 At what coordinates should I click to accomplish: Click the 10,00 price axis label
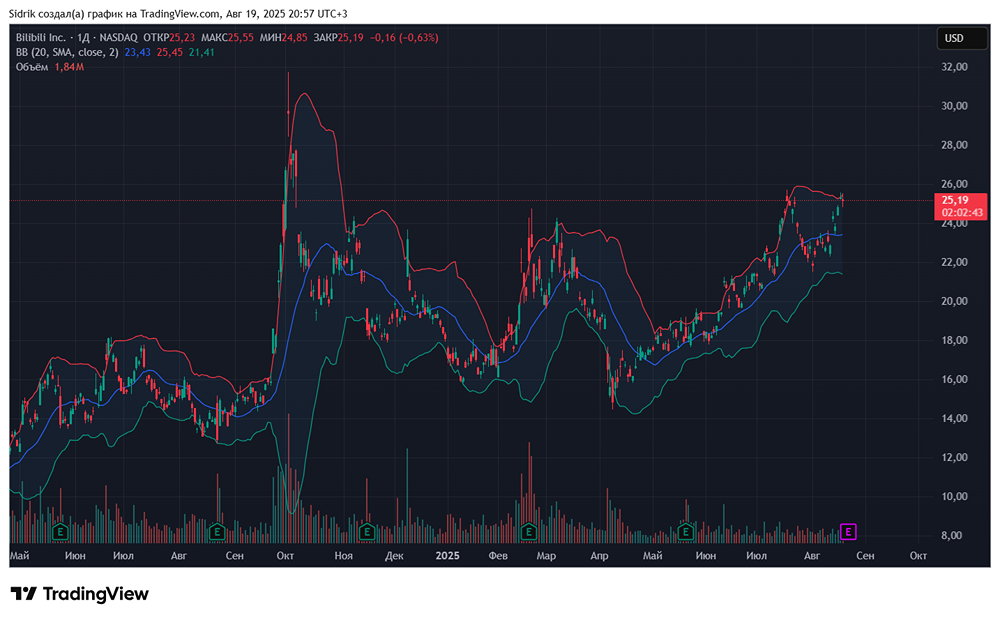(x=954, y=496)
